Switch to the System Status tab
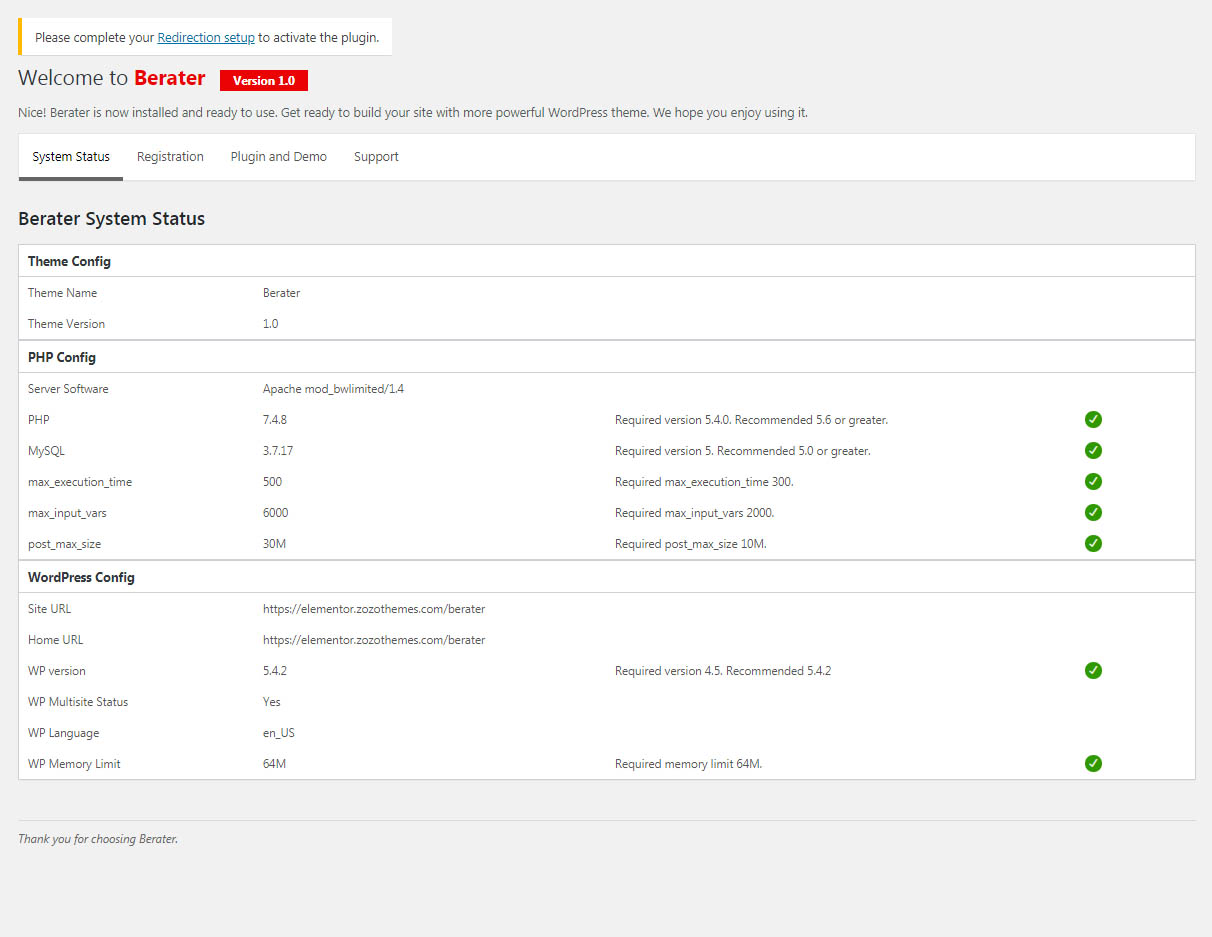Image resolution: width=1212 pixels, height=937 pixels. (71, 157)
